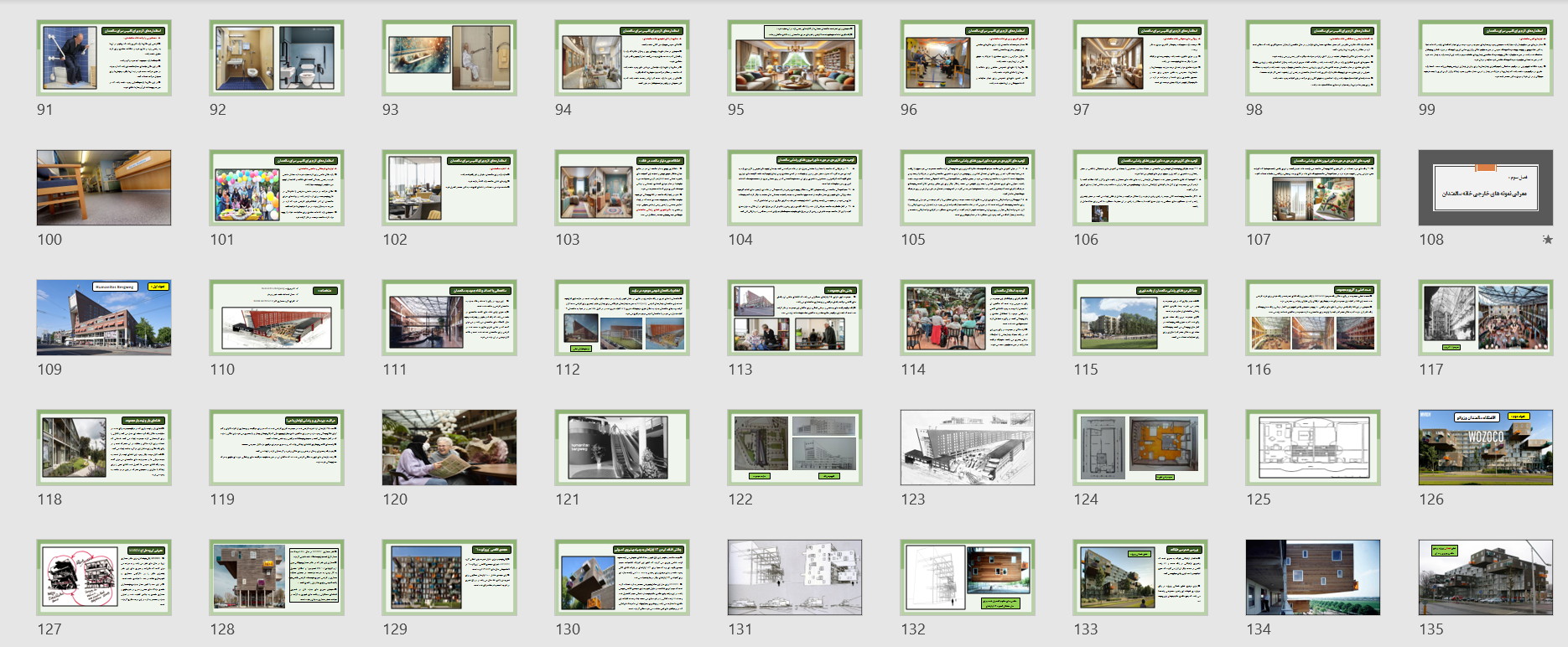This screenshot has width=1568, height=647.
Task: Select slide 127 black and red sketch slide
Action: pos(104,577)
